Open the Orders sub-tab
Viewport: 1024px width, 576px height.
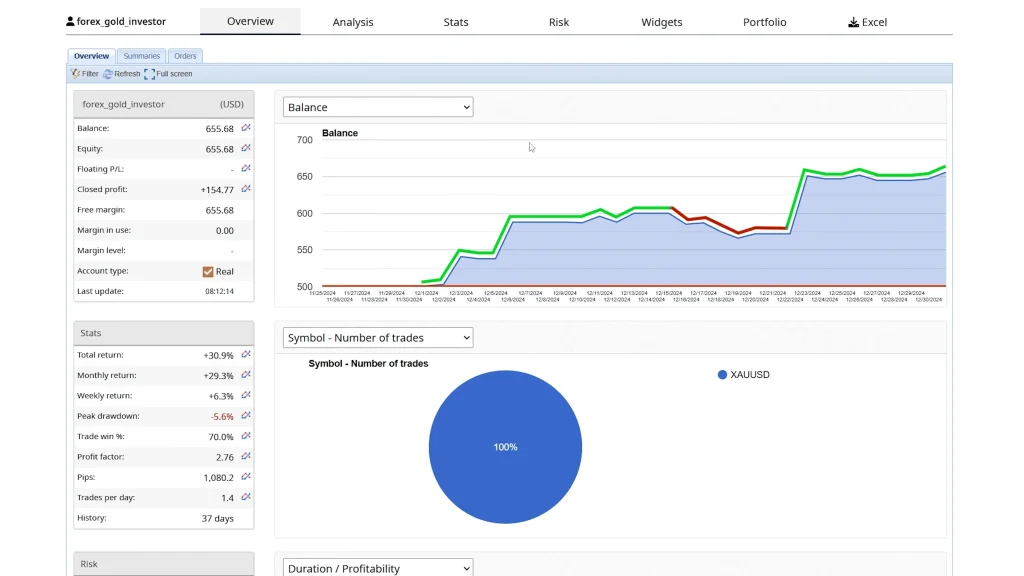point(185,56)
